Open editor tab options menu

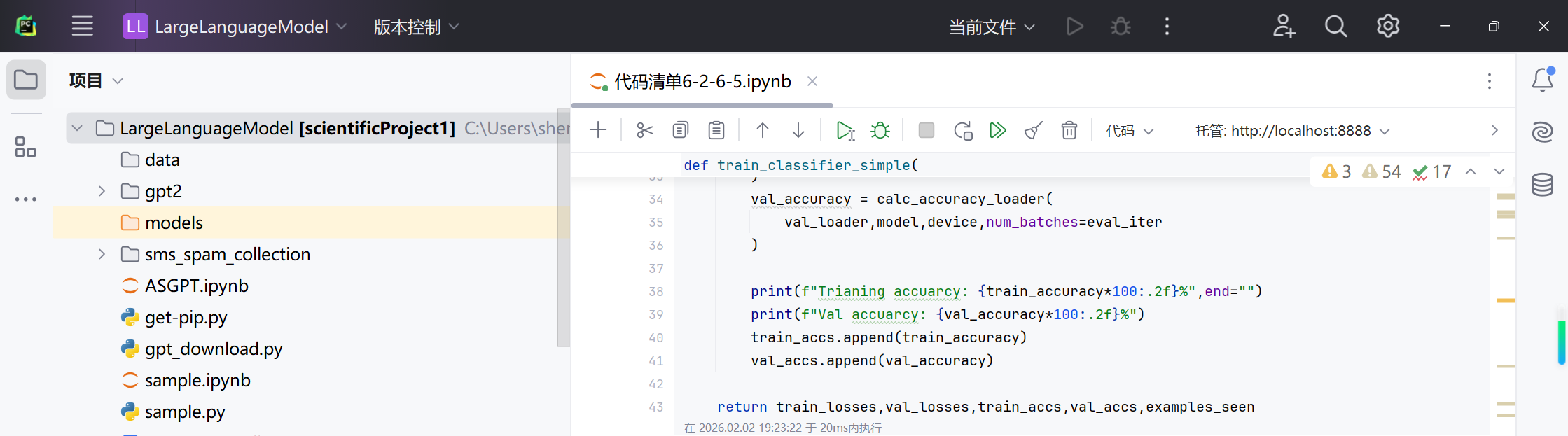pos(1490,81)
